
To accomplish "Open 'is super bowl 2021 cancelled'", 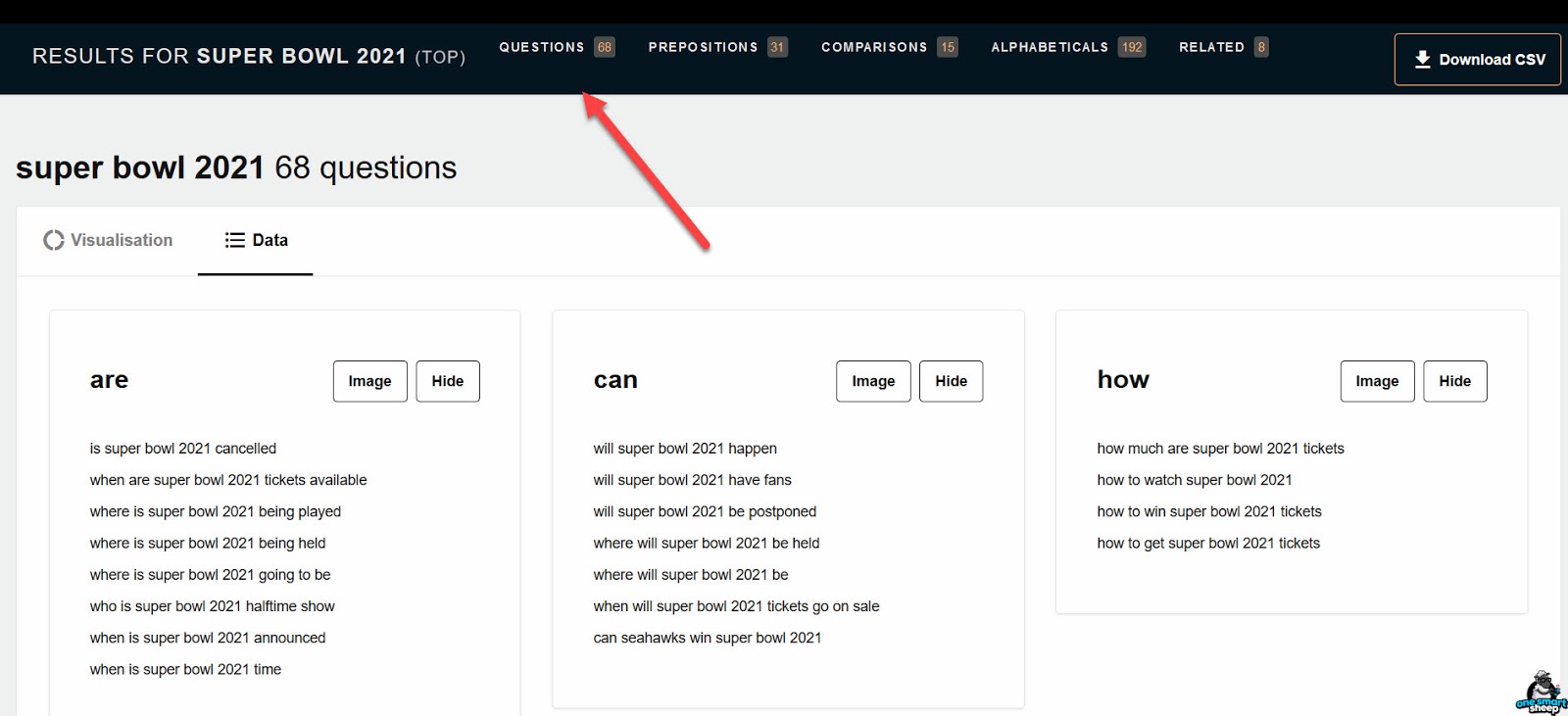I will click(183, 449).
